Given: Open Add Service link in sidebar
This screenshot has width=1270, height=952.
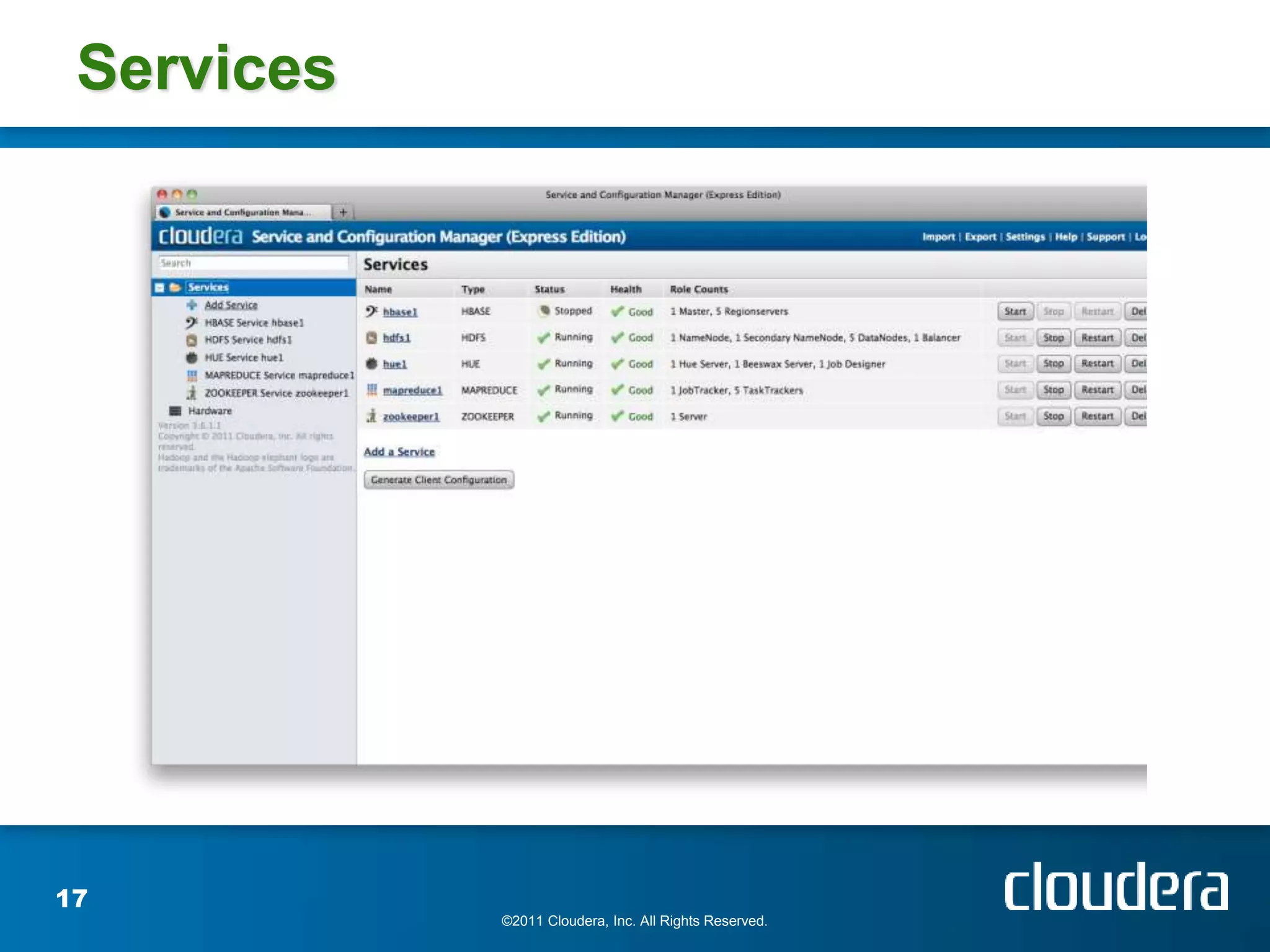Looking at the screenshot, I should point(231,305).
